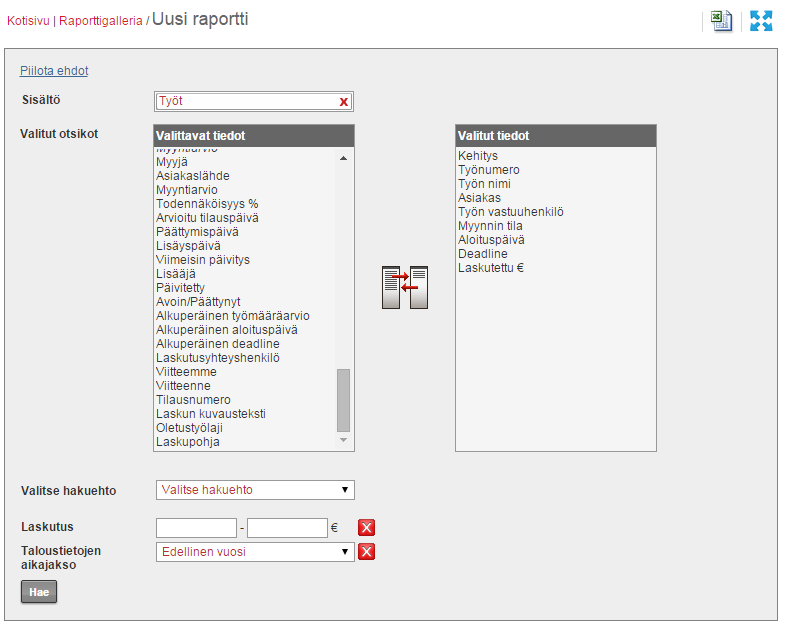787x625 pixels.
Task: Select Lisääjä field
Action: [x=176, y=274]
